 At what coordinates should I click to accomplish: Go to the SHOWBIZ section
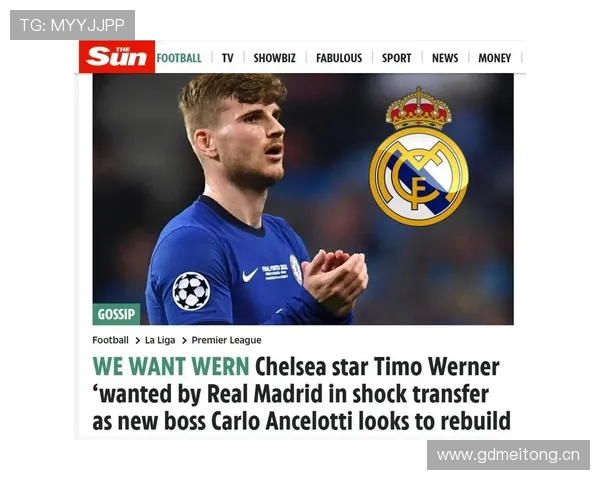tap(274, 58)
